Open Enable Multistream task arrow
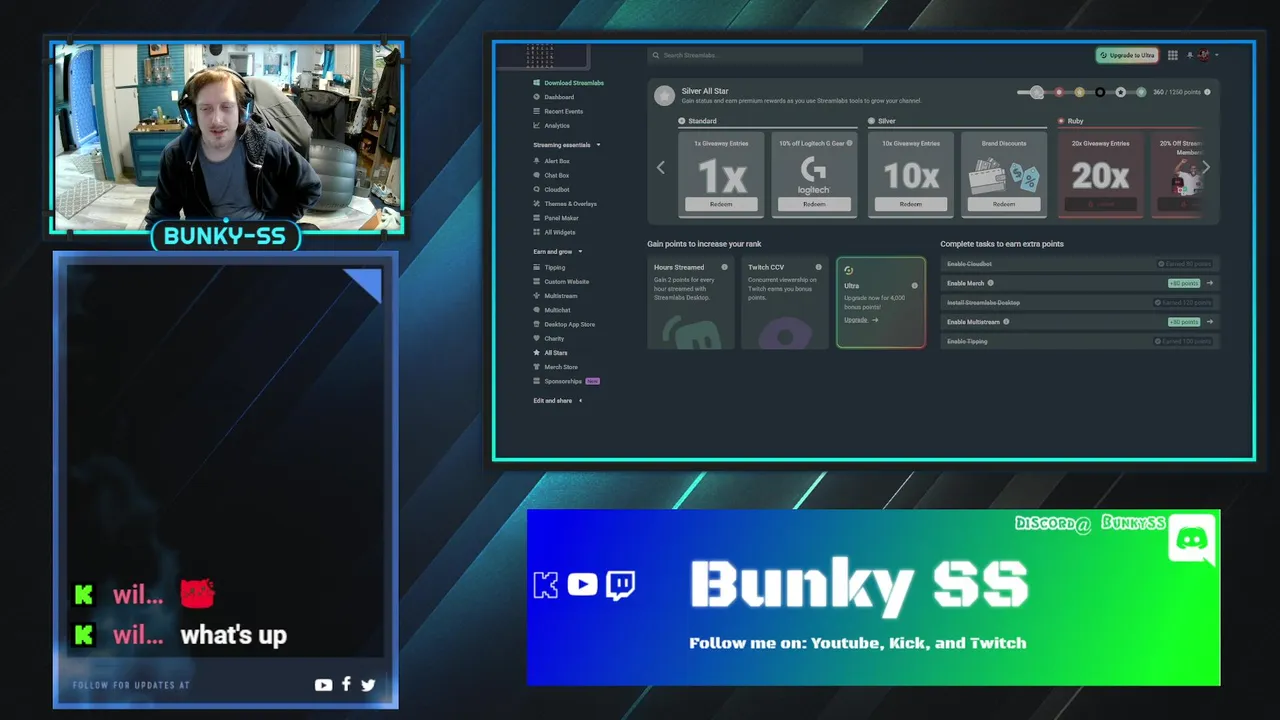 [x=1209, y=322]
